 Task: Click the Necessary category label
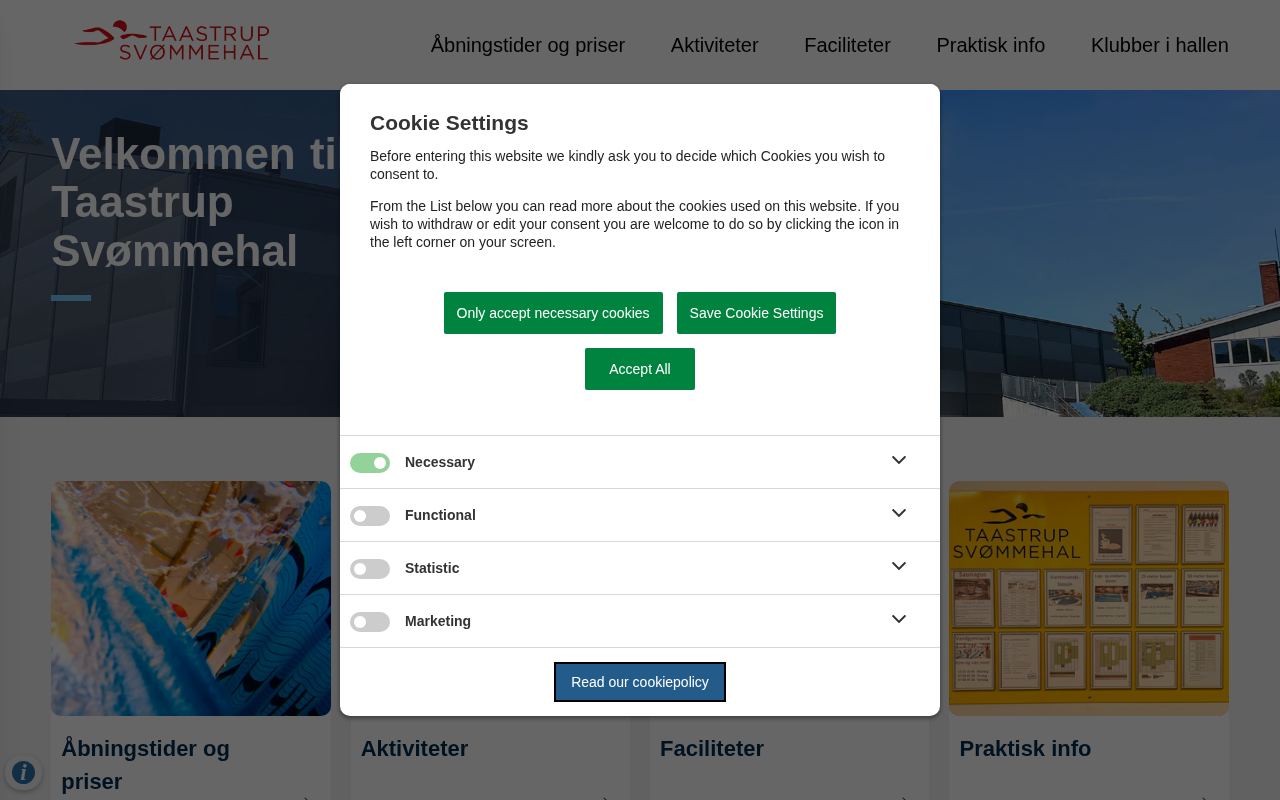pyautogui.click(x=440, y=462)
